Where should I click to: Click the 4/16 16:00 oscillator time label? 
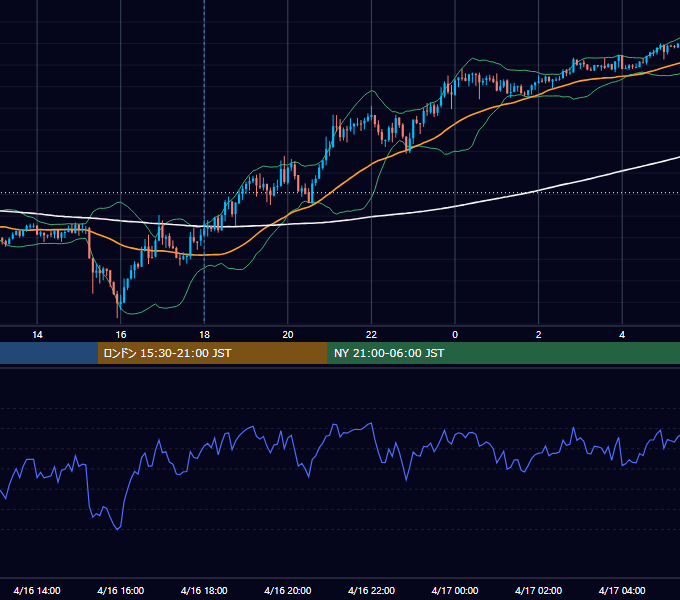121,590
